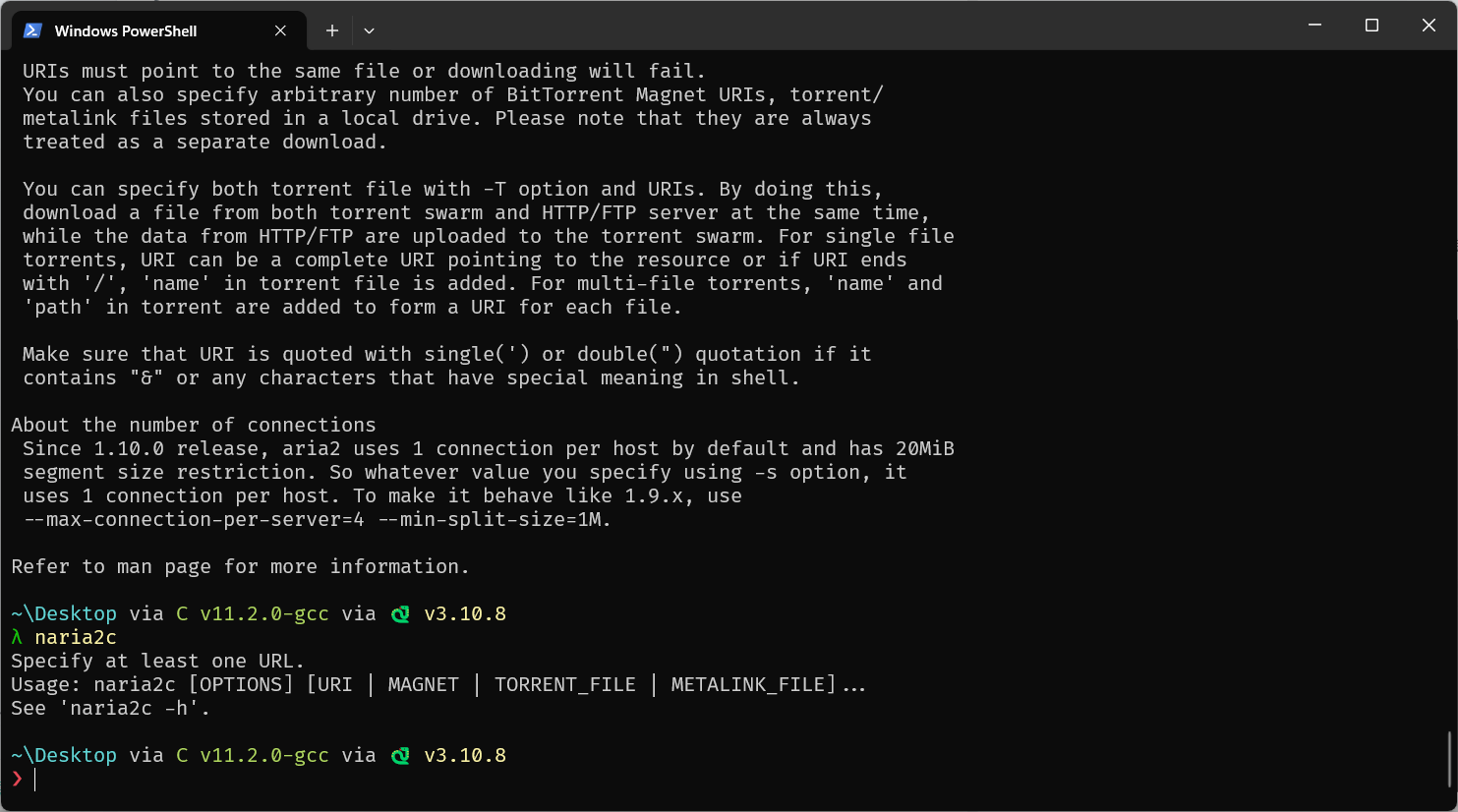
Task: Open a new tab with the plus button
Action: pyautogui.click(x=332, y=30)
